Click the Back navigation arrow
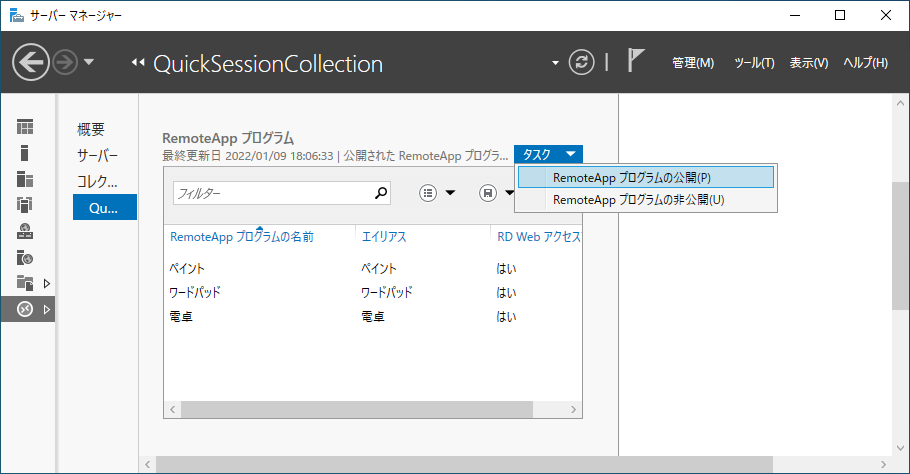This screenshot has height=474, width=910. point(31,62)
